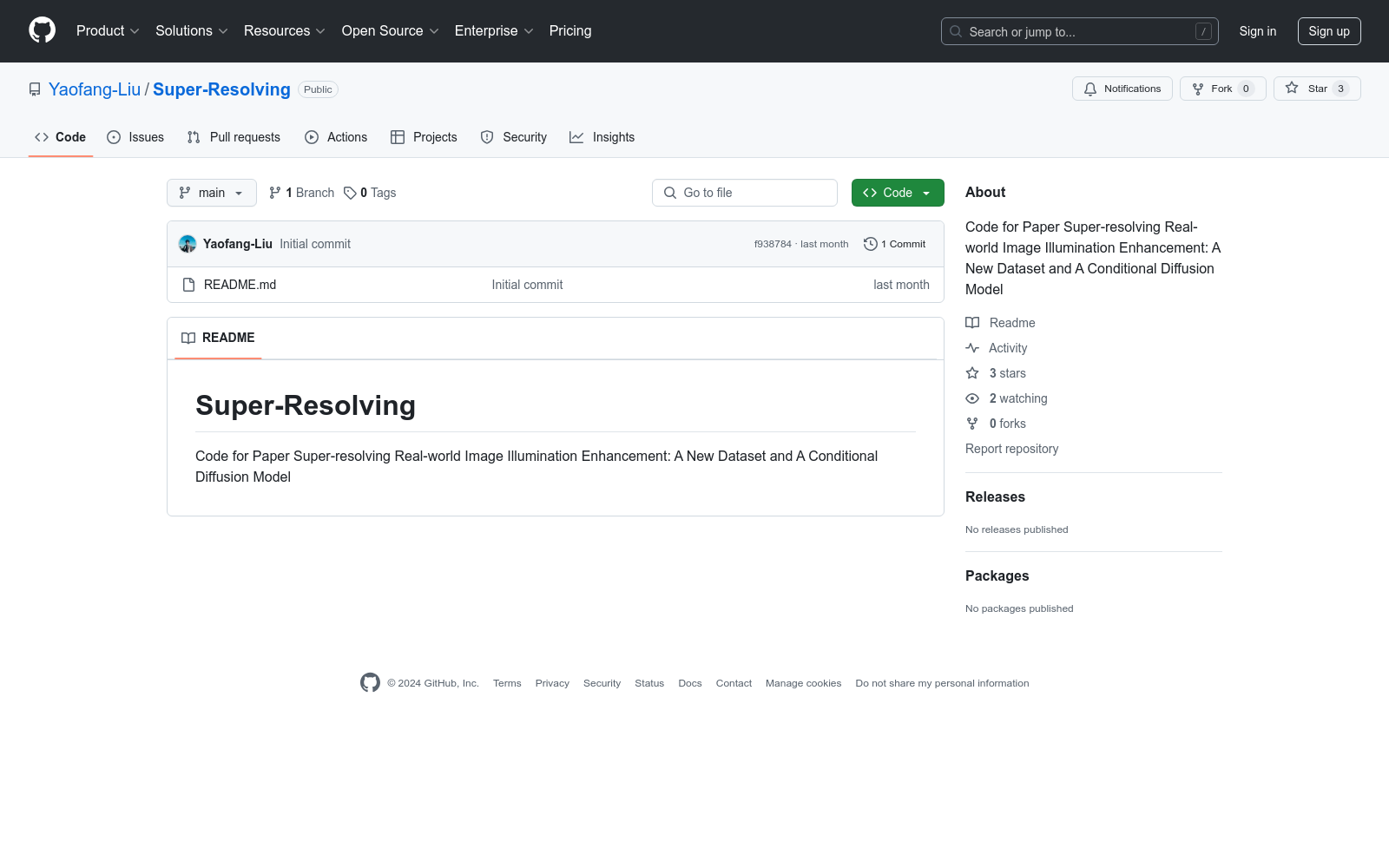Open the Resources dropdown
1389x868 pixels.
(x=285, y=30)
